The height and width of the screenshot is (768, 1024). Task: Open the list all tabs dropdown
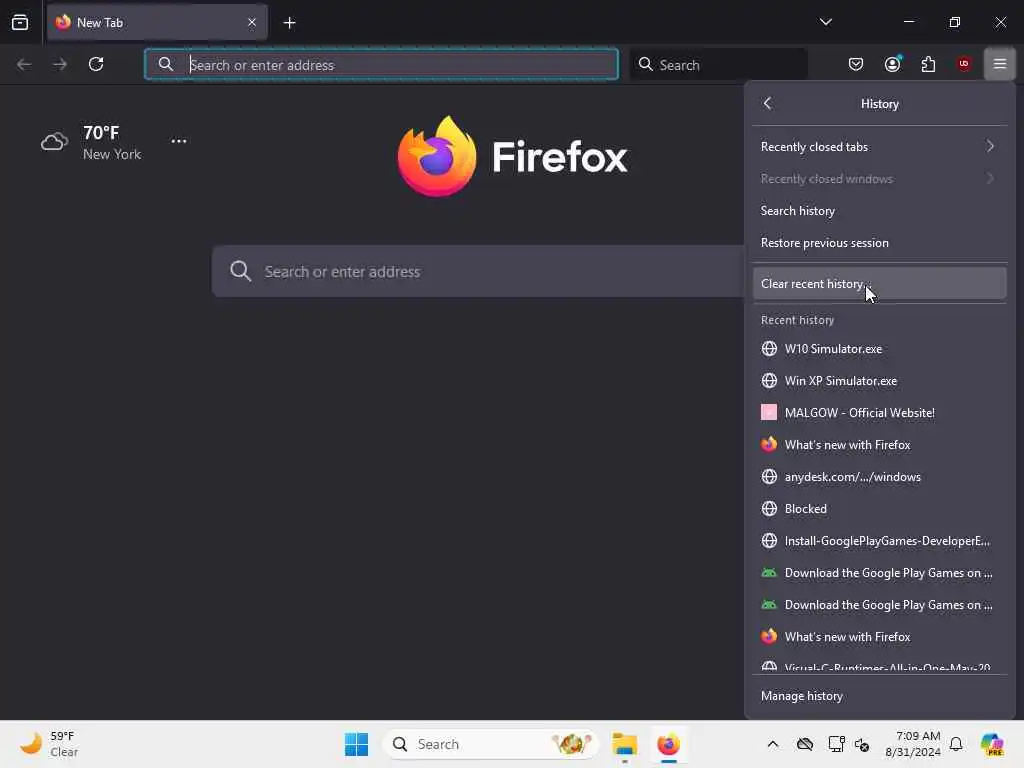[825, 22]
